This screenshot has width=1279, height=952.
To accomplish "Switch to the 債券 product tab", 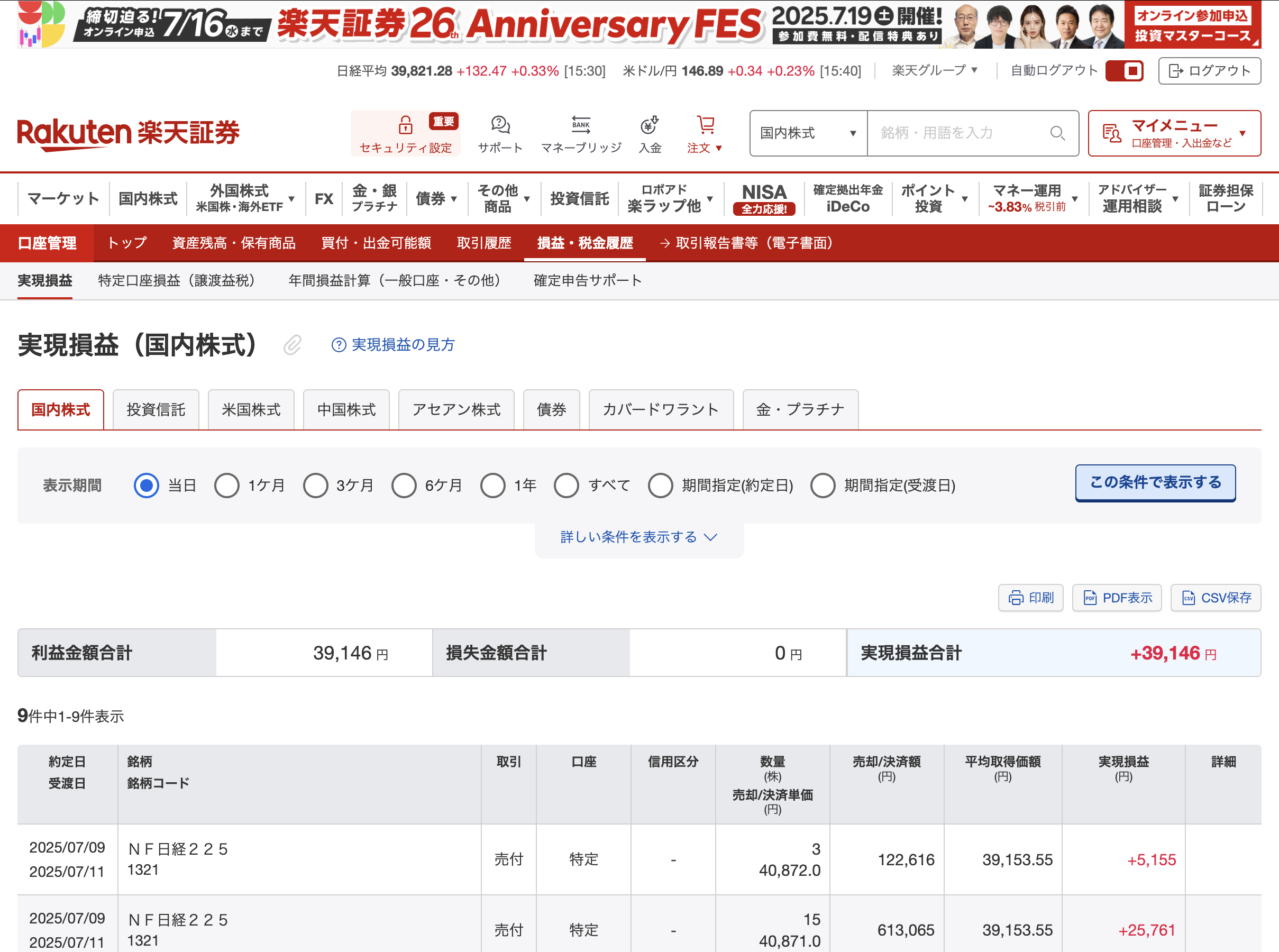I will tap(551, 410).
